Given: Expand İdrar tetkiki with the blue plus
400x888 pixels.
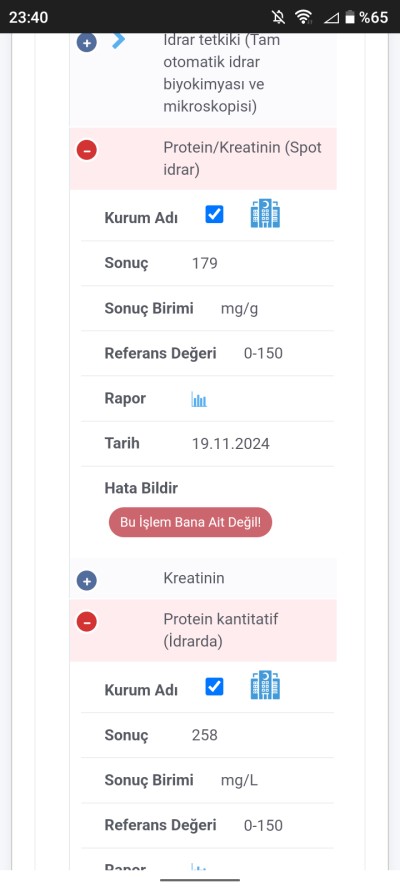Looking at the screenshot, I should pos(87,43).
